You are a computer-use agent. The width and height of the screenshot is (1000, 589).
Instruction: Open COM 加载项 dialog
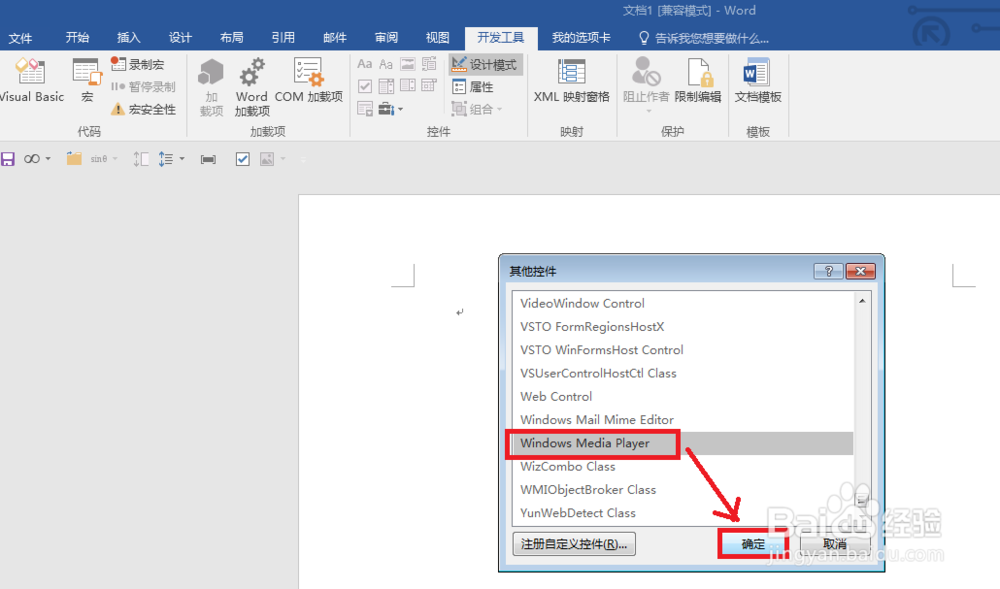[309, 80]
